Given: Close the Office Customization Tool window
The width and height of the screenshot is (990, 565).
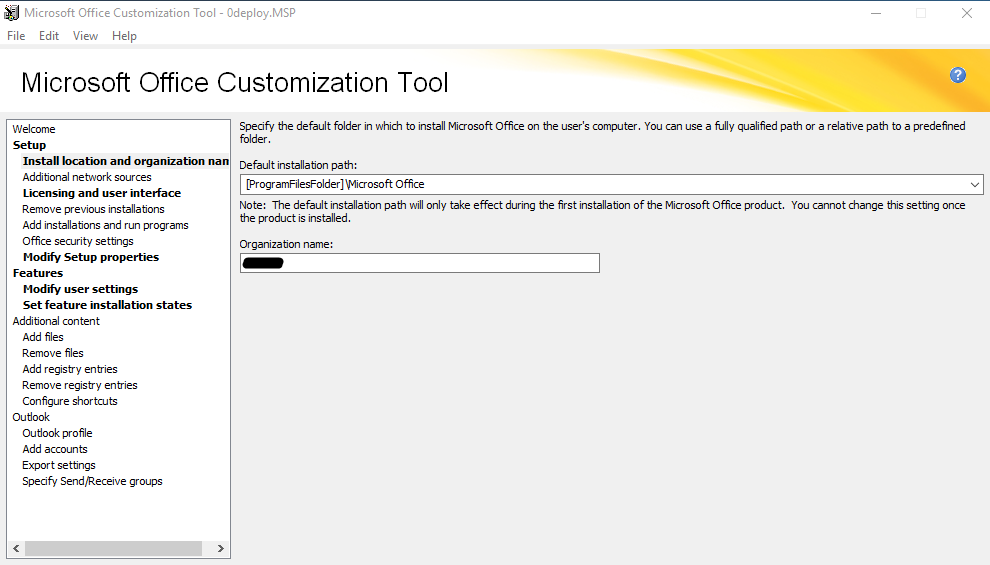Looking at the screenshot, I should point(967,13).
